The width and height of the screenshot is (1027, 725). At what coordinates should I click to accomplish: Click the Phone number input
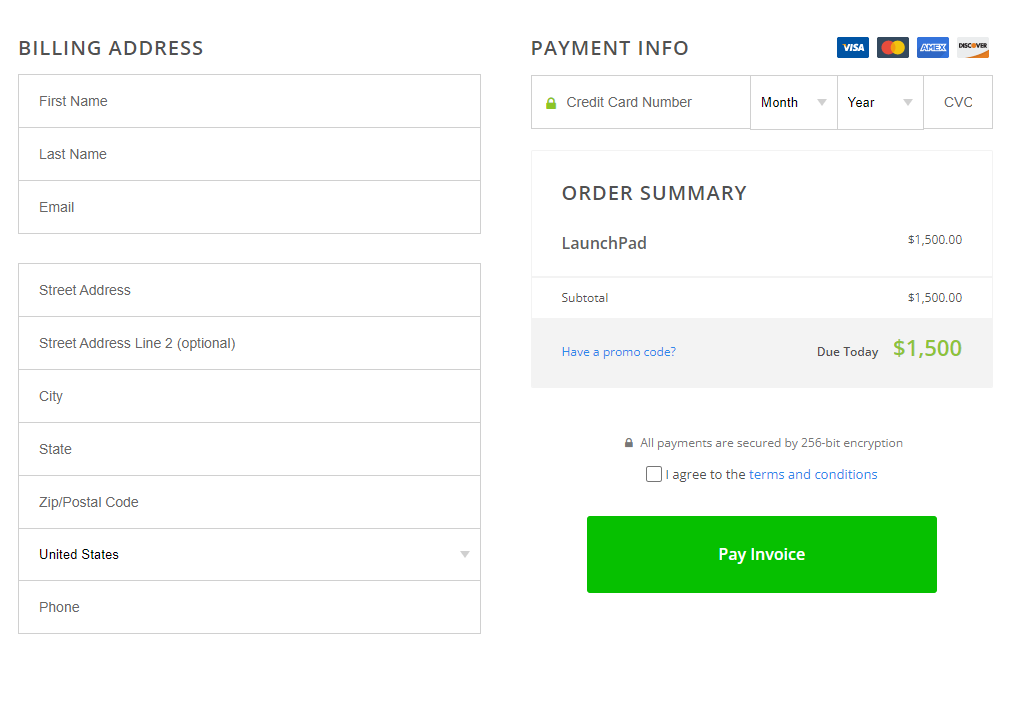point(249,607)
